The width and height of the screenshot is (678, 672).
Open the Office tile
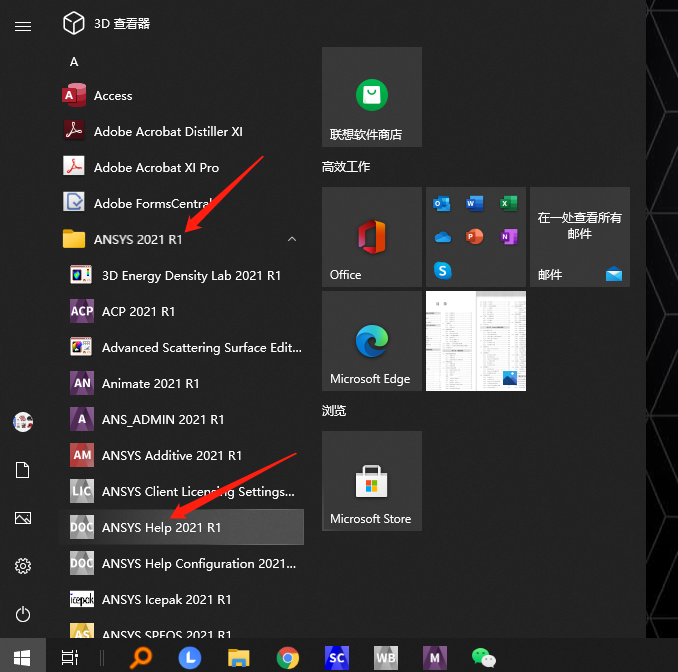[x=371, y=237]
